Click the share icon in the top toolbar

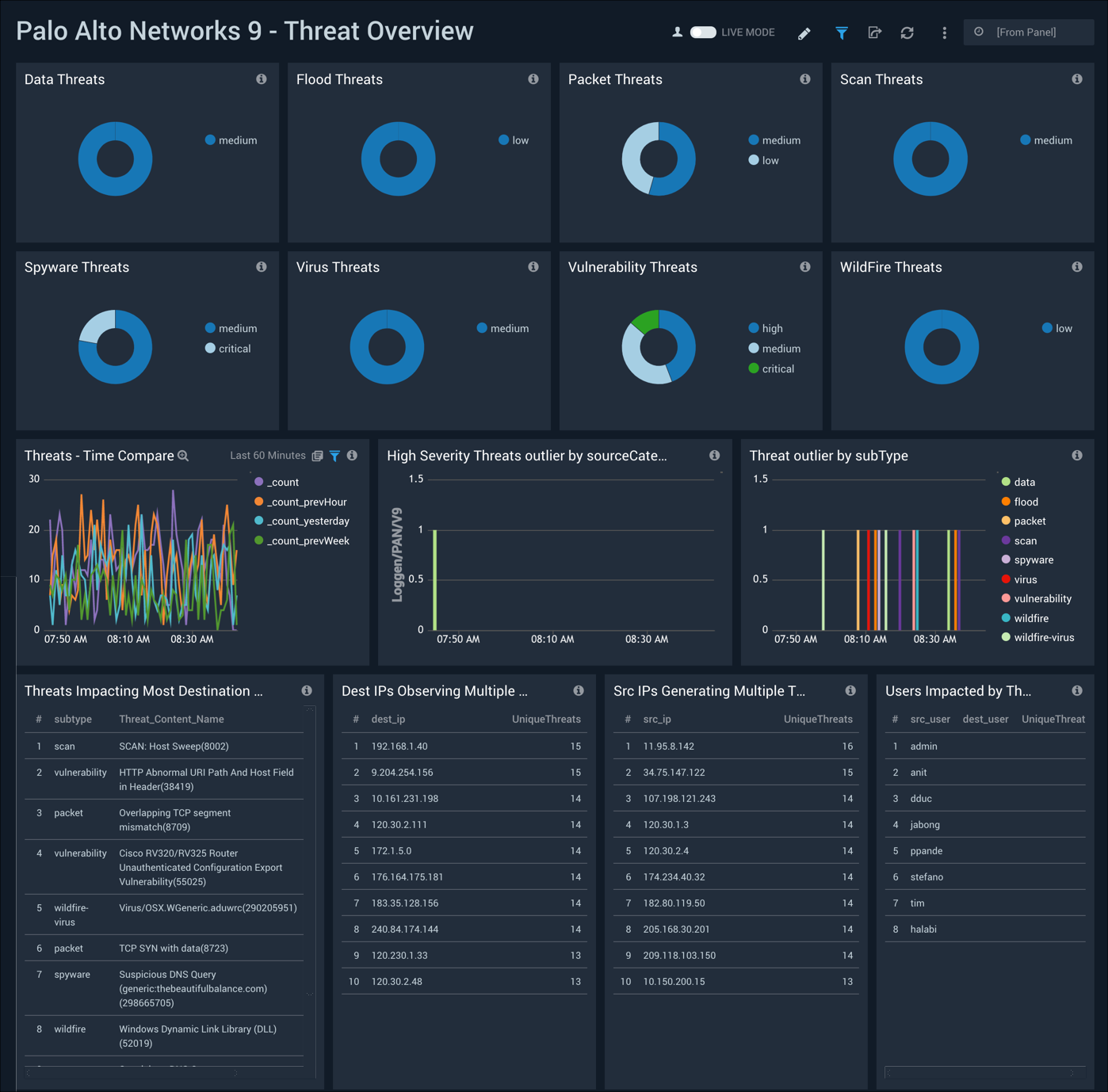(x=875, y=32)
